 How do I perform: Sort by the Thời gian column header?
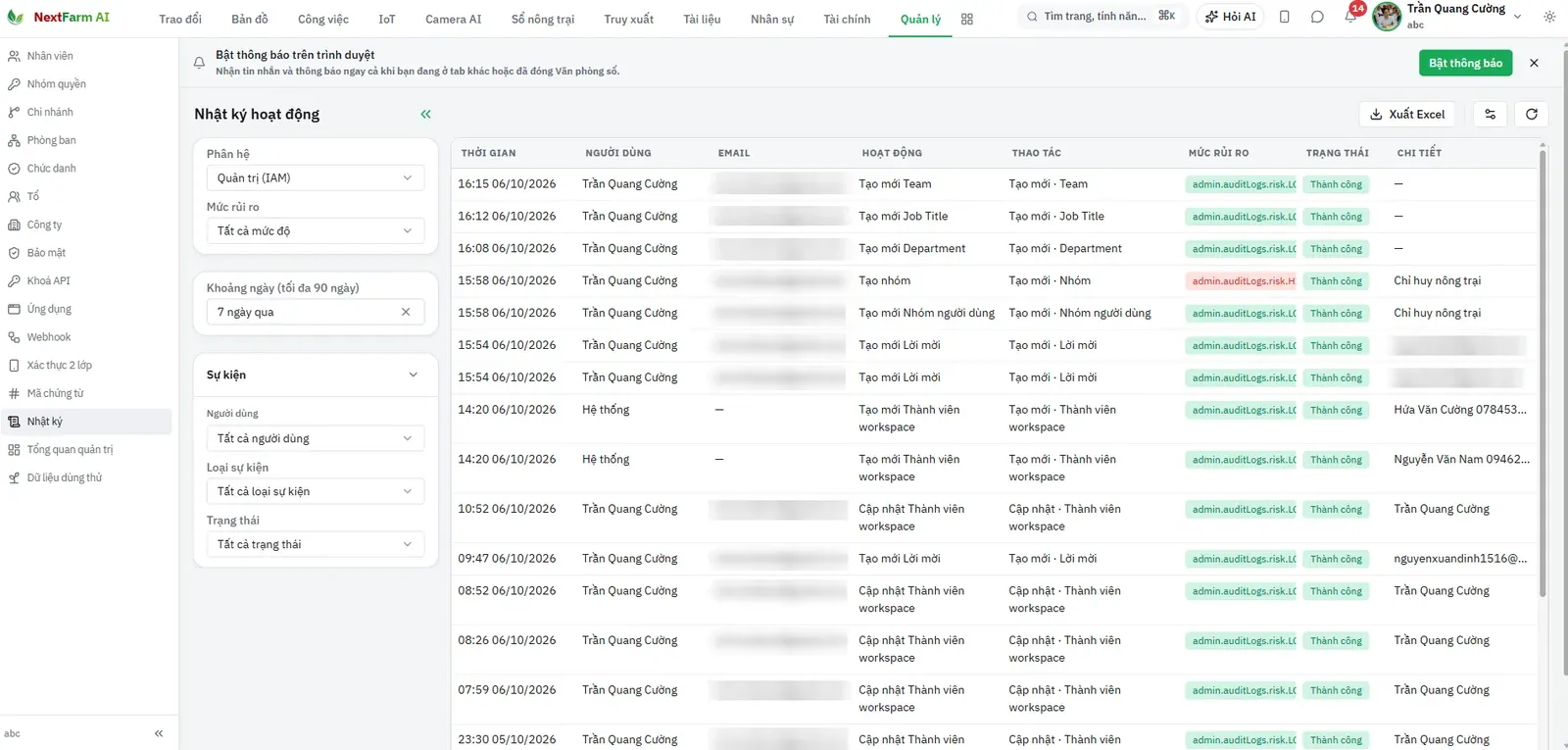tap(489, 153)
